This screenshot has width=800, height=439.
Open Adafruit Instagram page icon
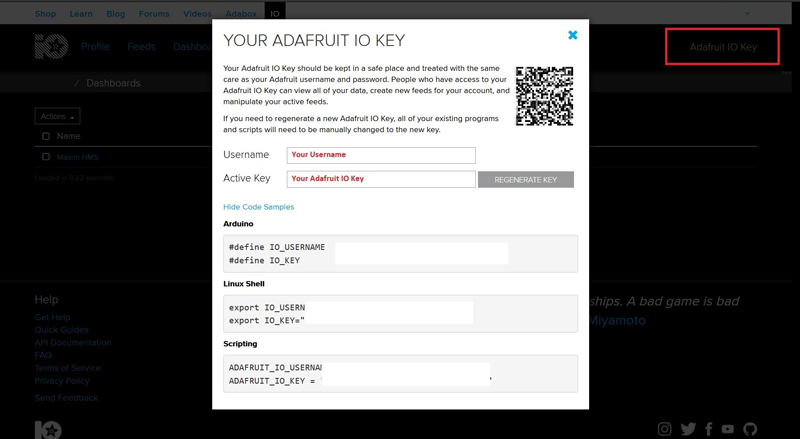click(x=666, y=429)
